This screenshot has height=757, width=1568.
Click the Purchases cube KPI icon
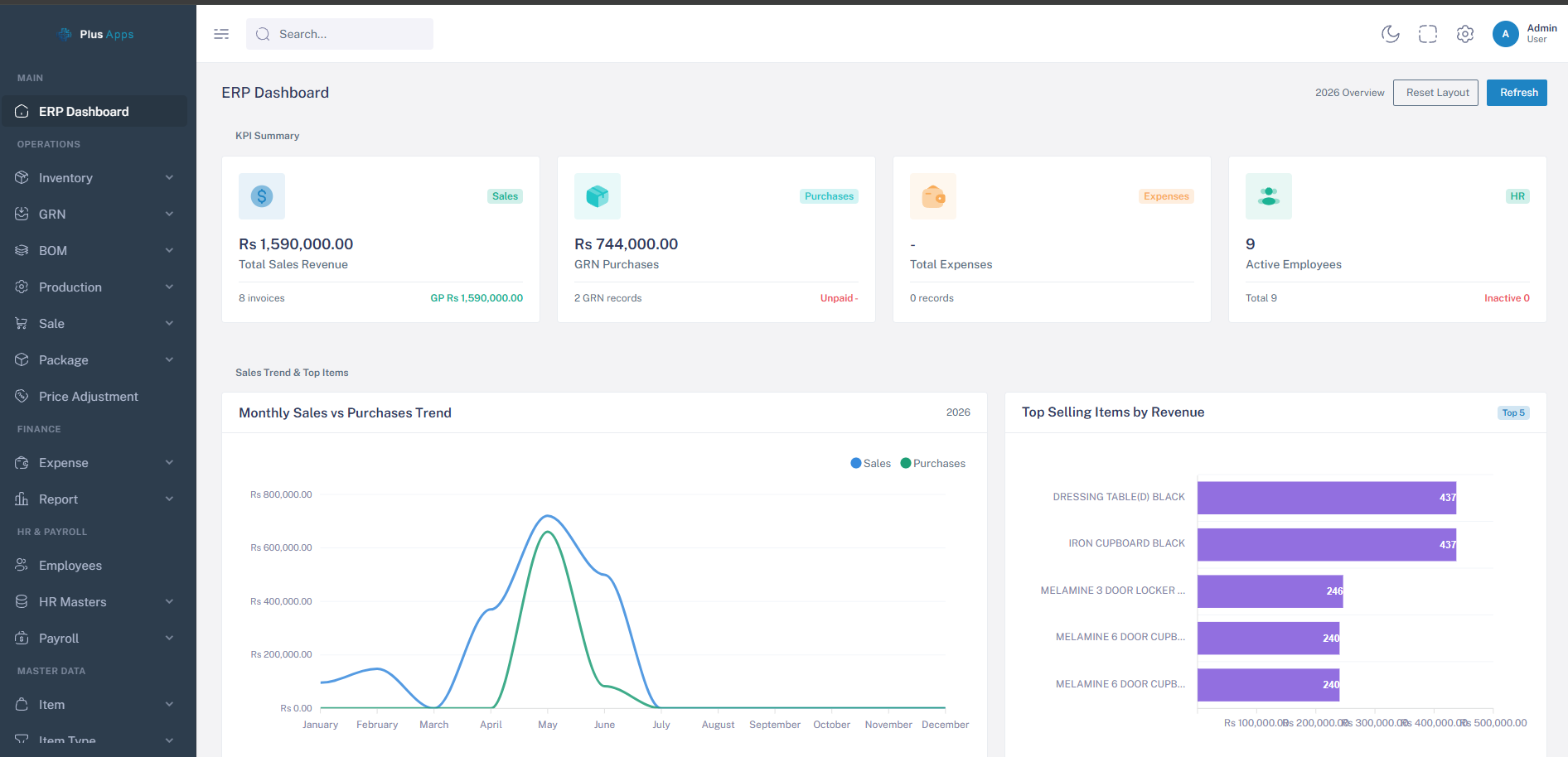pos(598,196)
